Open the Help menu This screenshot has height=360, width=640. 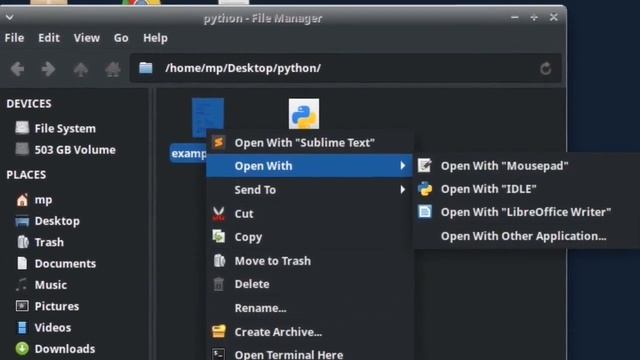pos(155,38)
